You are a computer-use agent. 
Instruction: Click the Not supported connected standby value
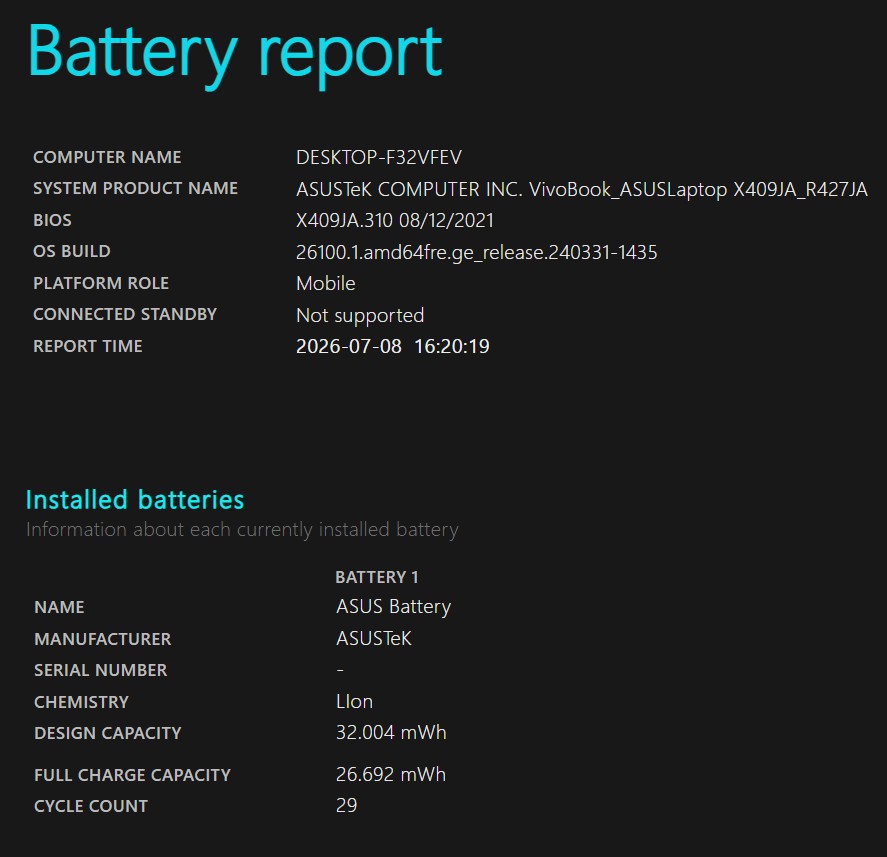[360, 316]
